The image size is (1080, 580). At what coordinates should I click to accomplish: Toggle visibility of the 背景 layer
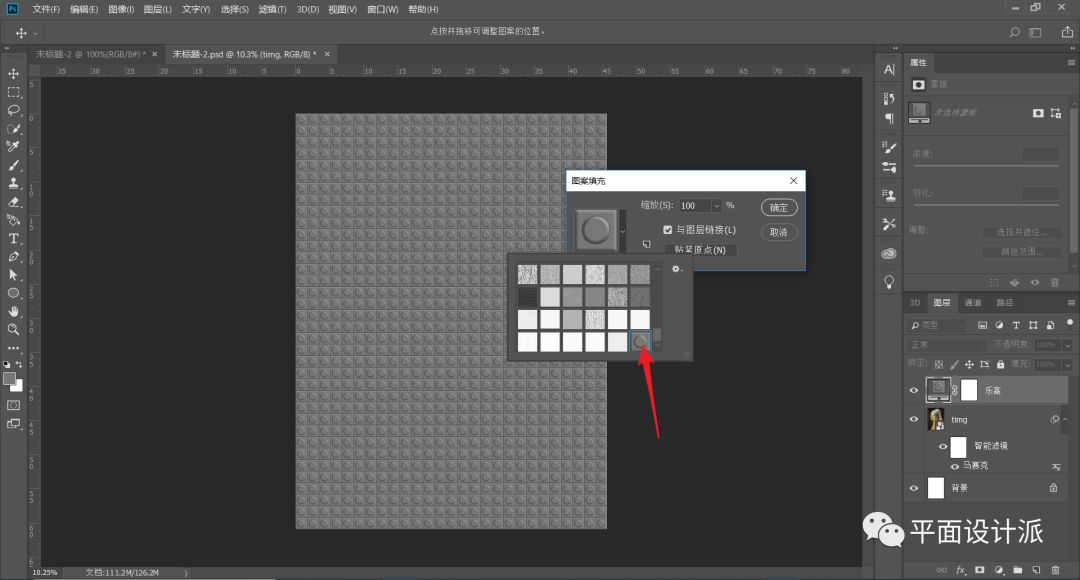coord(914,488)
